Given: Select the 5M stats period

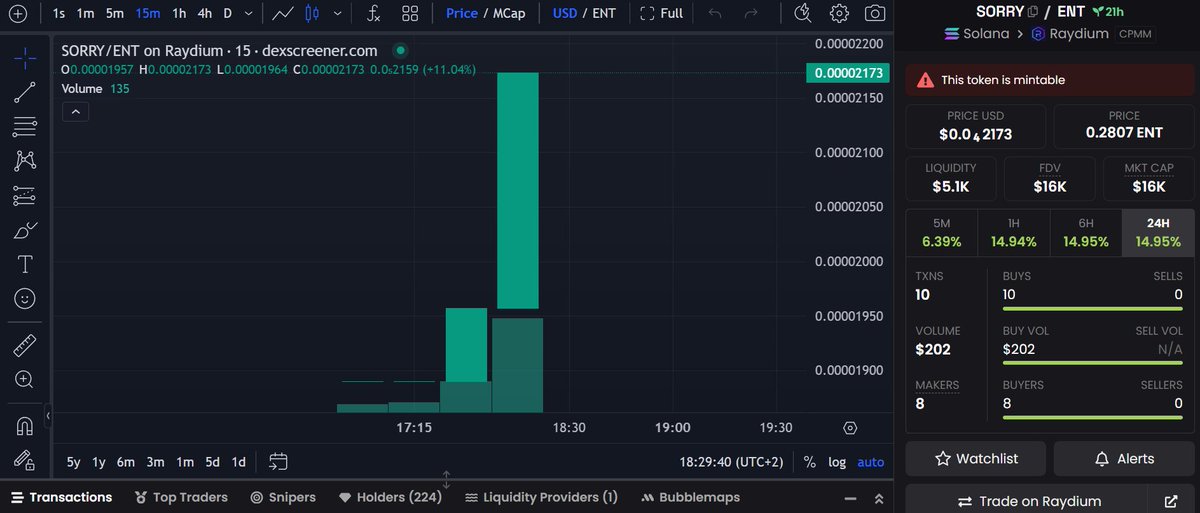Looking at the screenshot, I should pos(941,233).
